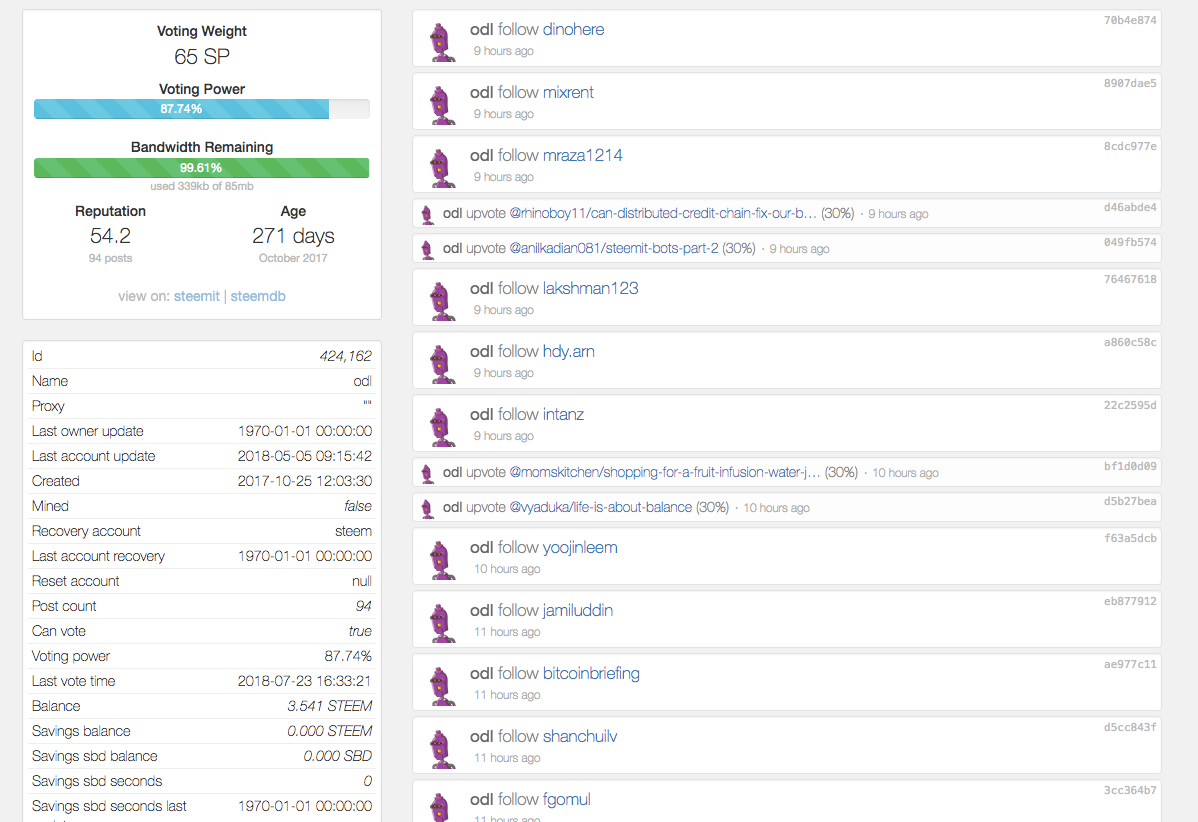Open rhinoboy11 can-distributed-credit-chain post link

662,213
